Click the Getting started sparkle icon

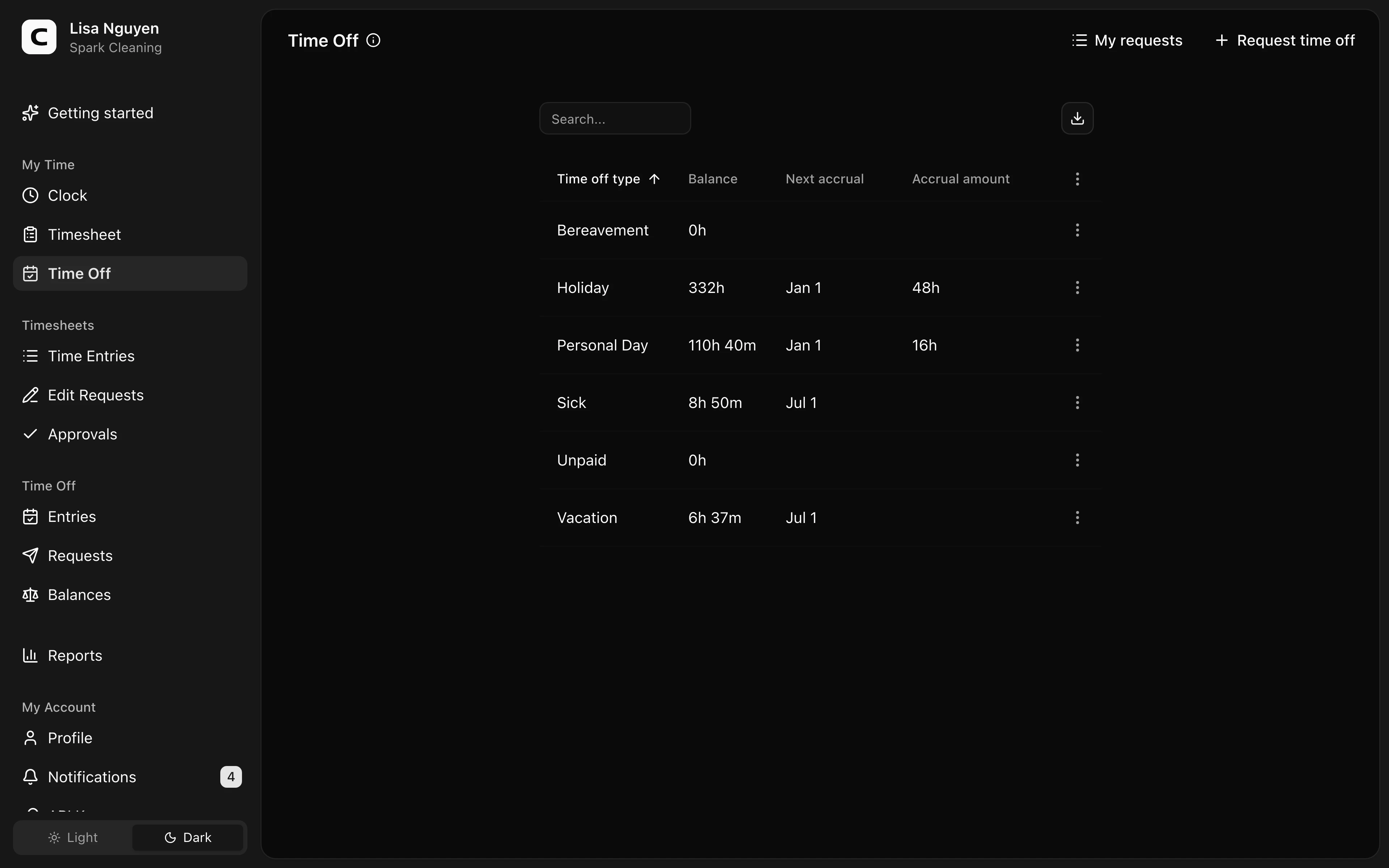(30, 113)
